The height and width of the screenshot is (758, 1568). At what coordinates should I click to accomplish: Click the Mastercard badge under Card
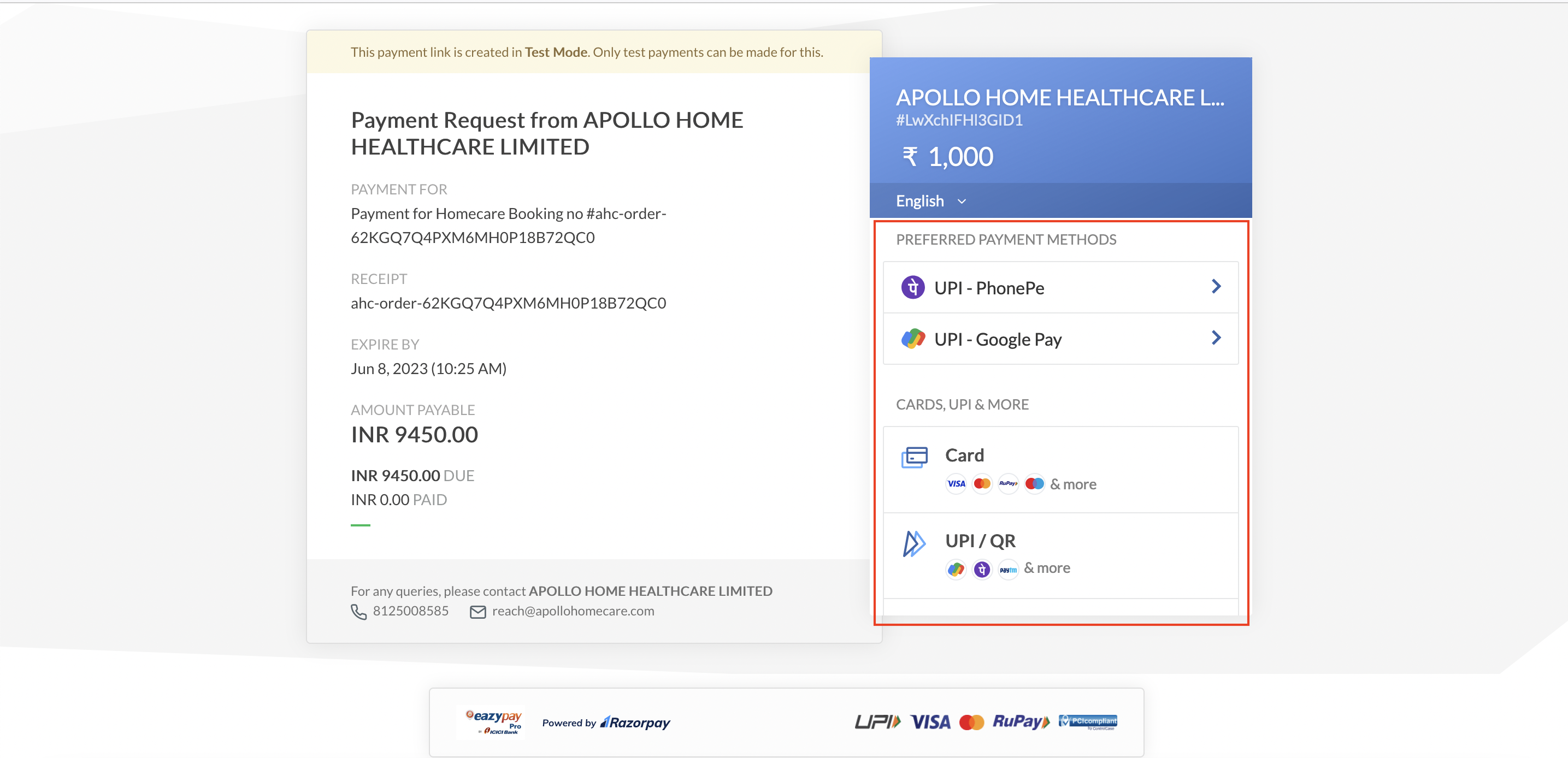pos(982,484)
